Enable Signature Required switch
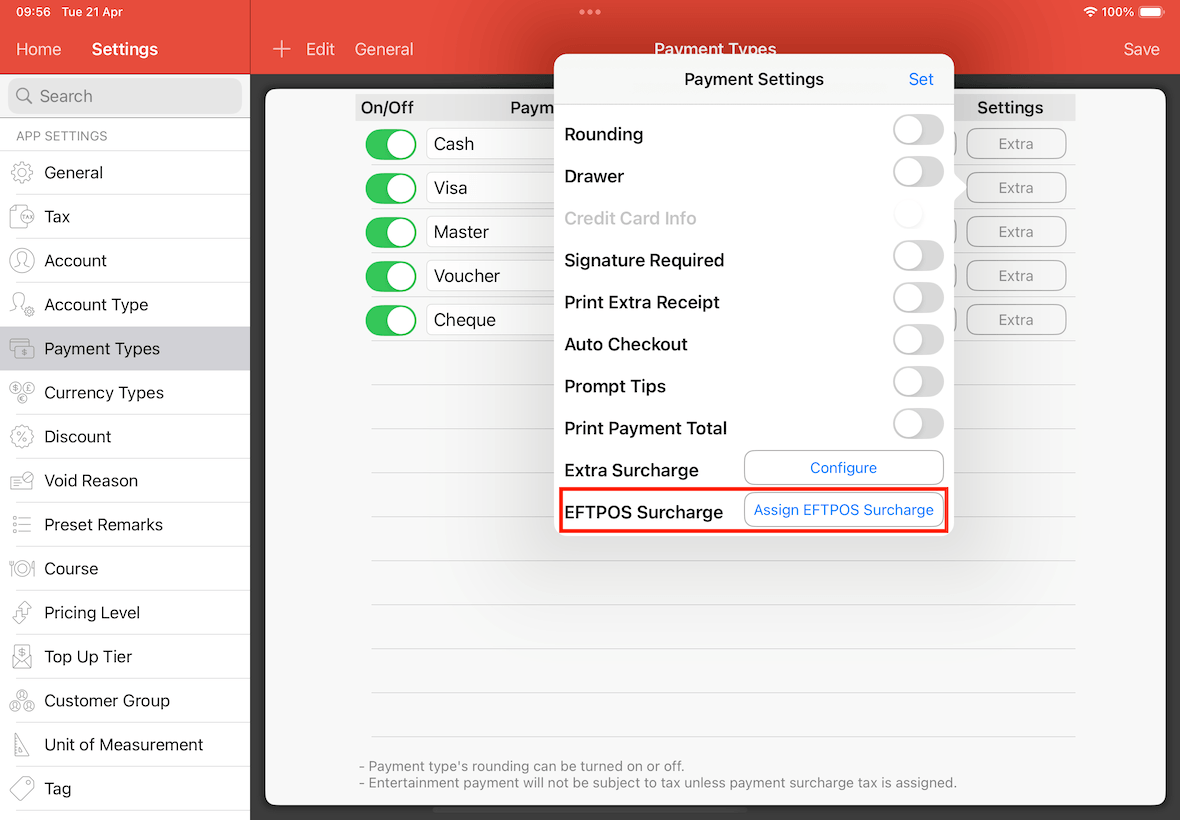The height and width of the screenshot is (820, 1180). (x=918, y=257)
